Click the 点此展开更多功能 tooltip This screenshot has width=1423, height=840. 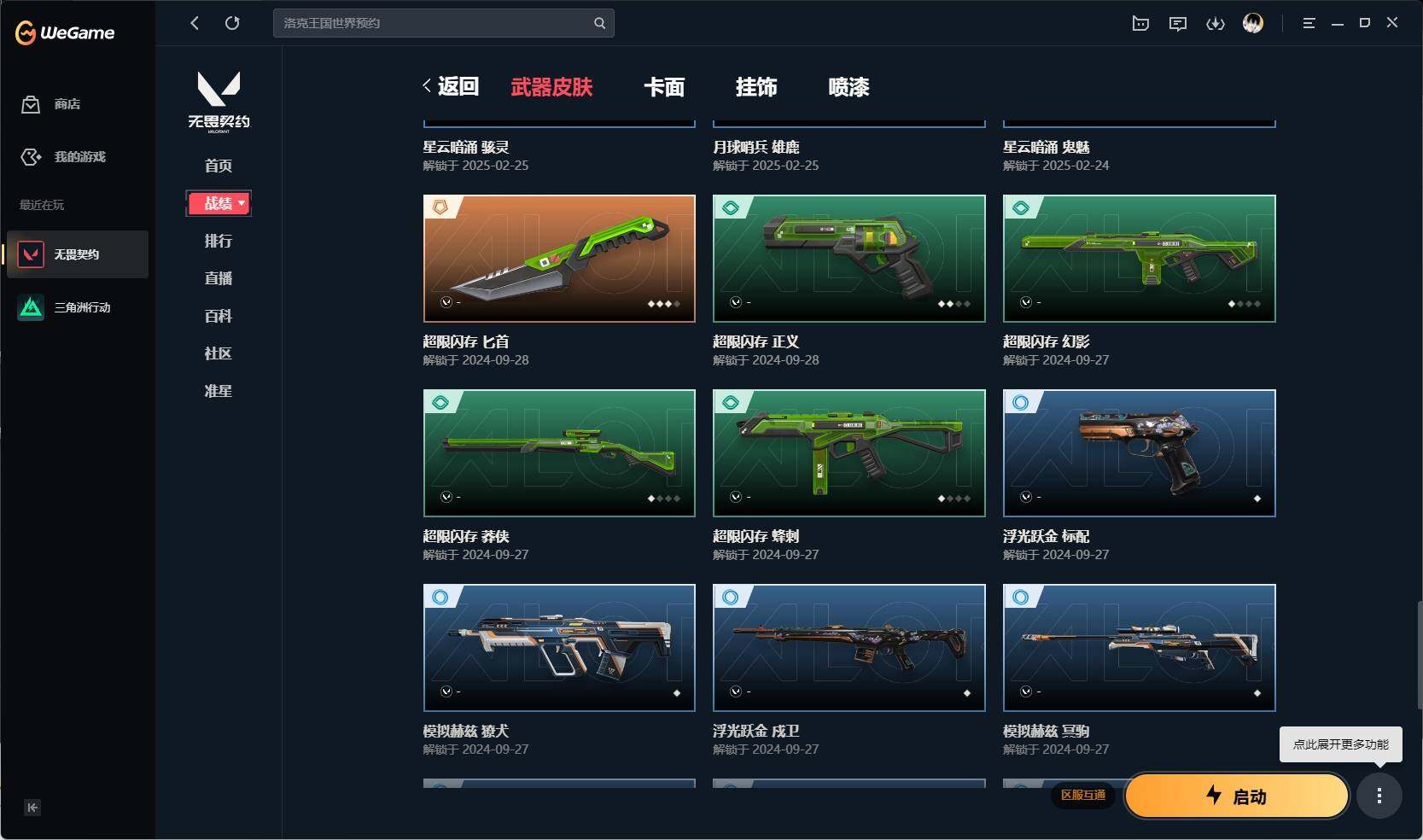coord(1341,744)
